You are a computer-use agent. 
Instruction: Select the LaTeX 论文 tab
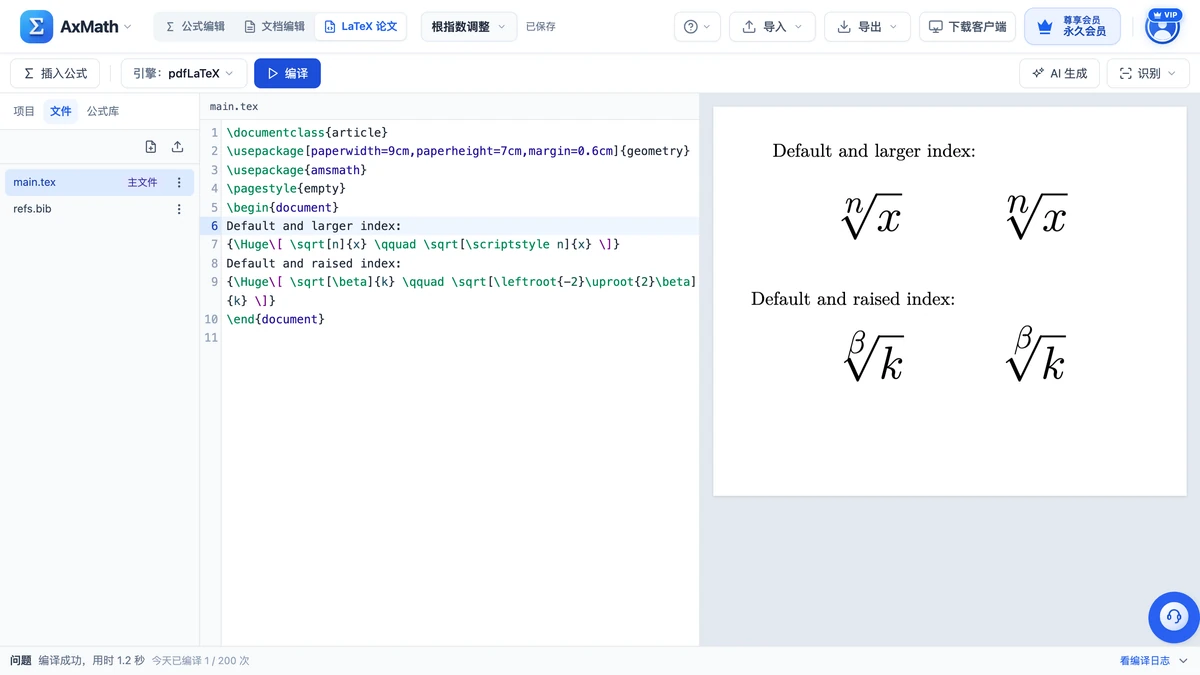click(360, 27)
